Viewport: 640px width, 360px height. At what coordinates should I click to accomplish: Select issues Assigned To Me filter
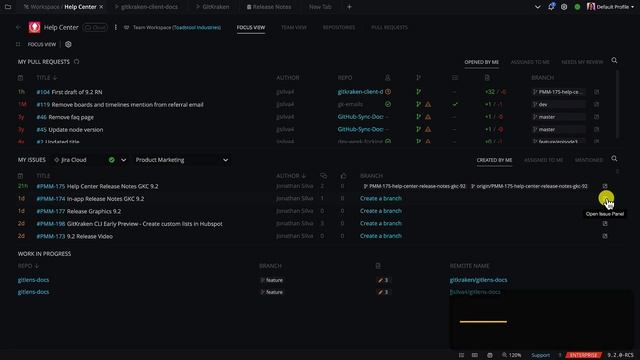543,160
